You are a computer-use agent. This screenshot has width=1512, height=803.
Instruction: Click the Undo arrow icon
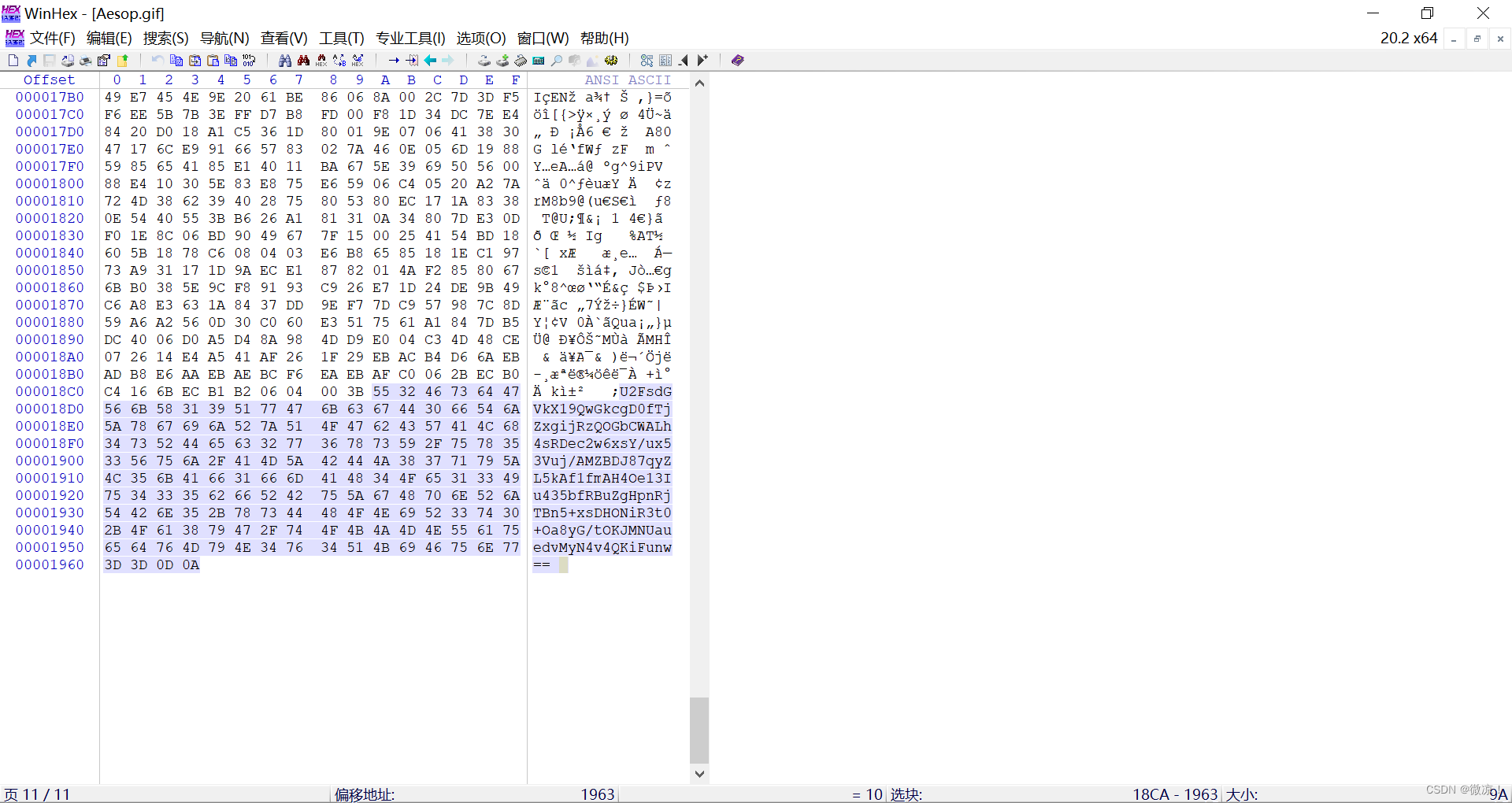157,60
